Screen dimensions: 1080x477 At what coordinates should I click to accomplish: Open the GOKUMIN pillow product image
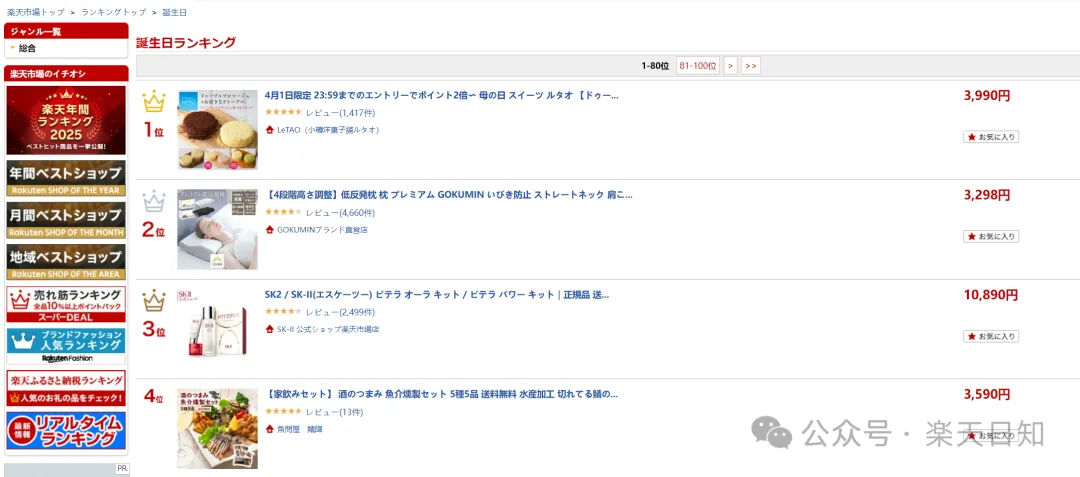pos(217,229)
